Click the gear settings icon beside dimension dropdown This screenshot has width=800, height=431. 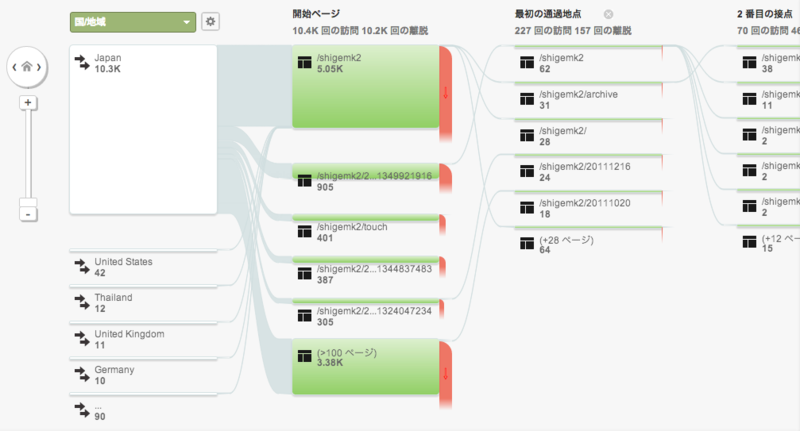tap(210, 22)
